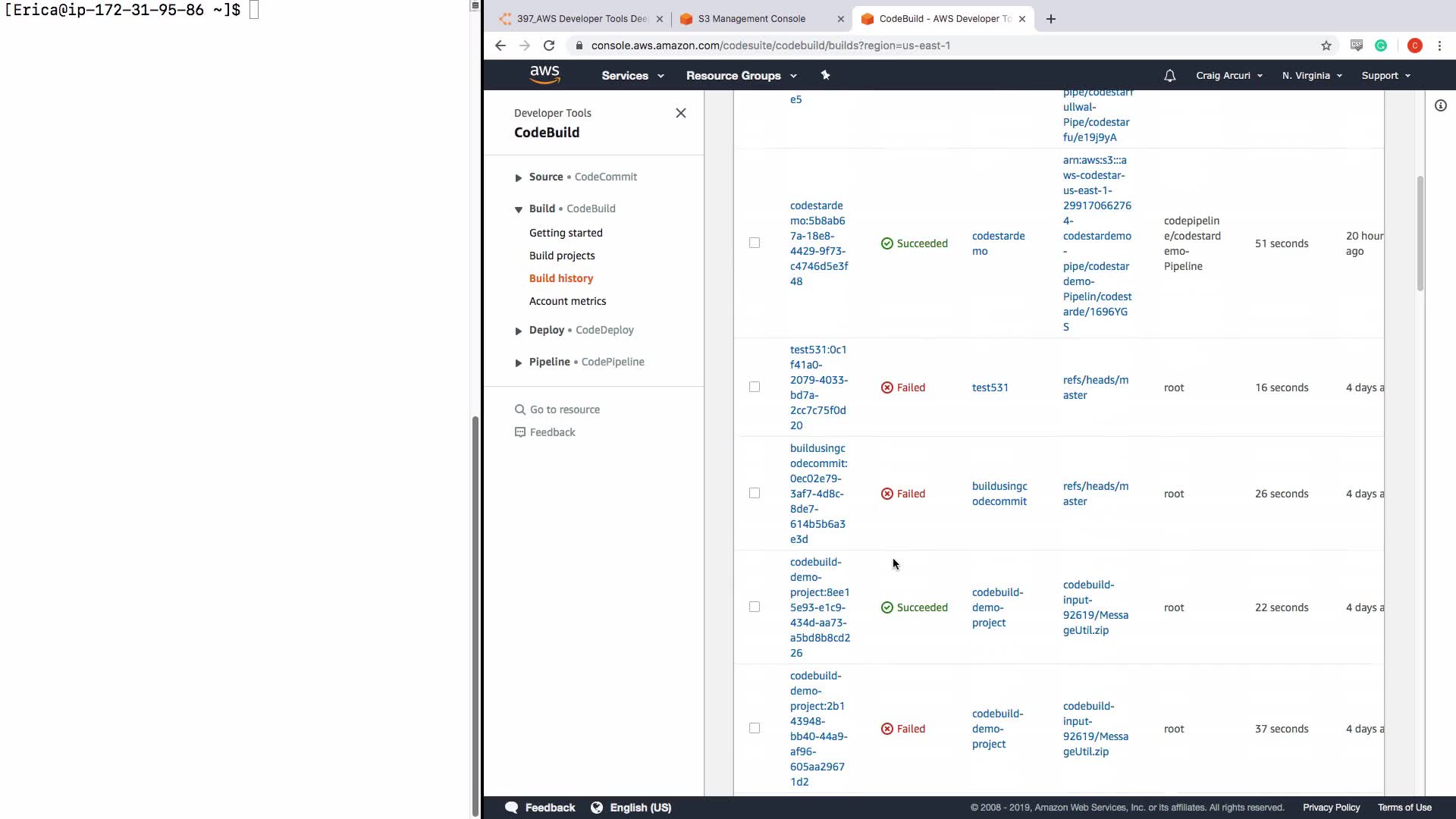
Task: Open the info panel icon
Action: point(1440,106)
